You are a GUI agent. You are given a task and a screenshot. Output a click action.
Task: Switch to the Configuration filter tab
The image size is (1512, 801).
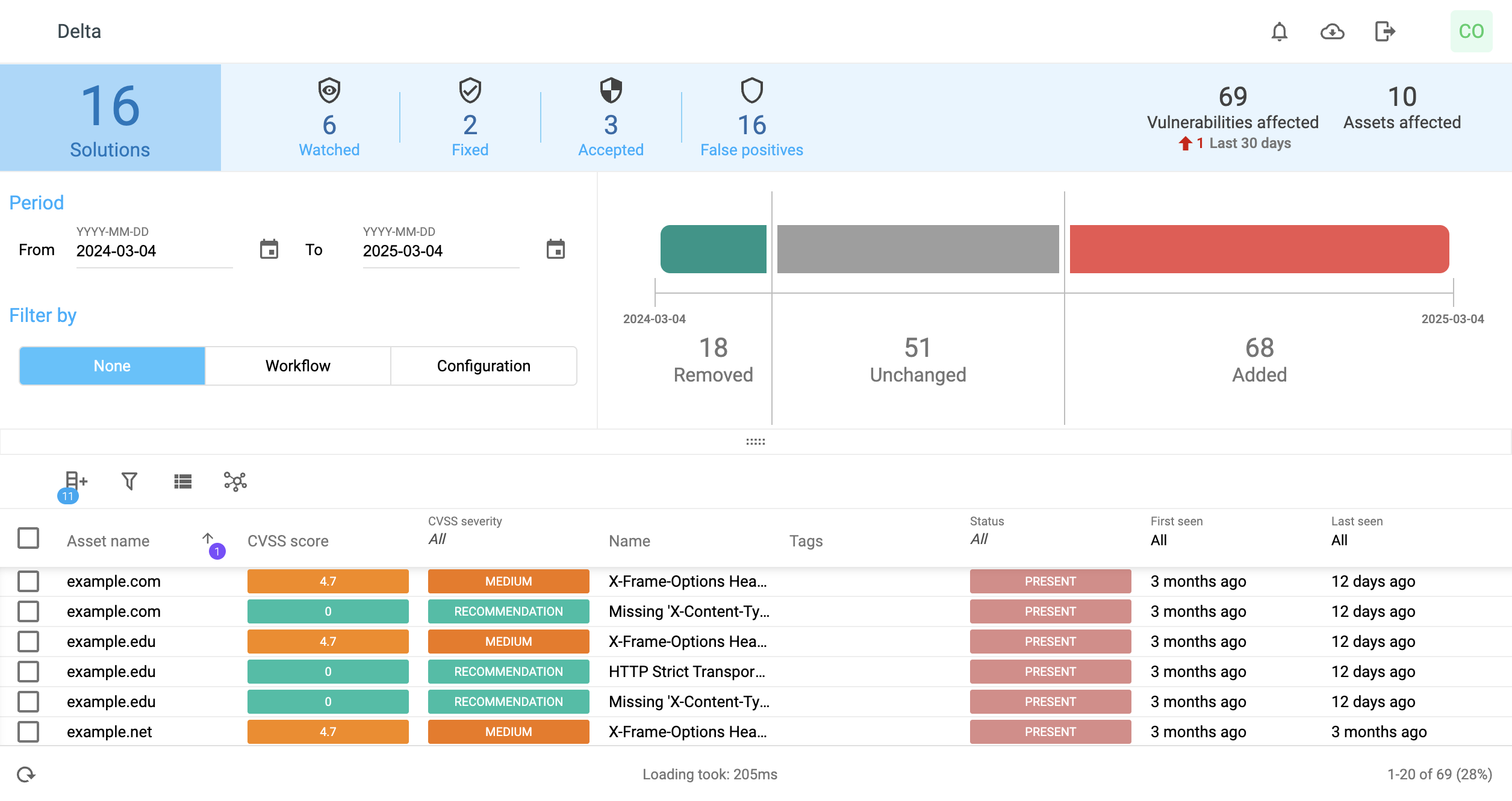(484, 366)
